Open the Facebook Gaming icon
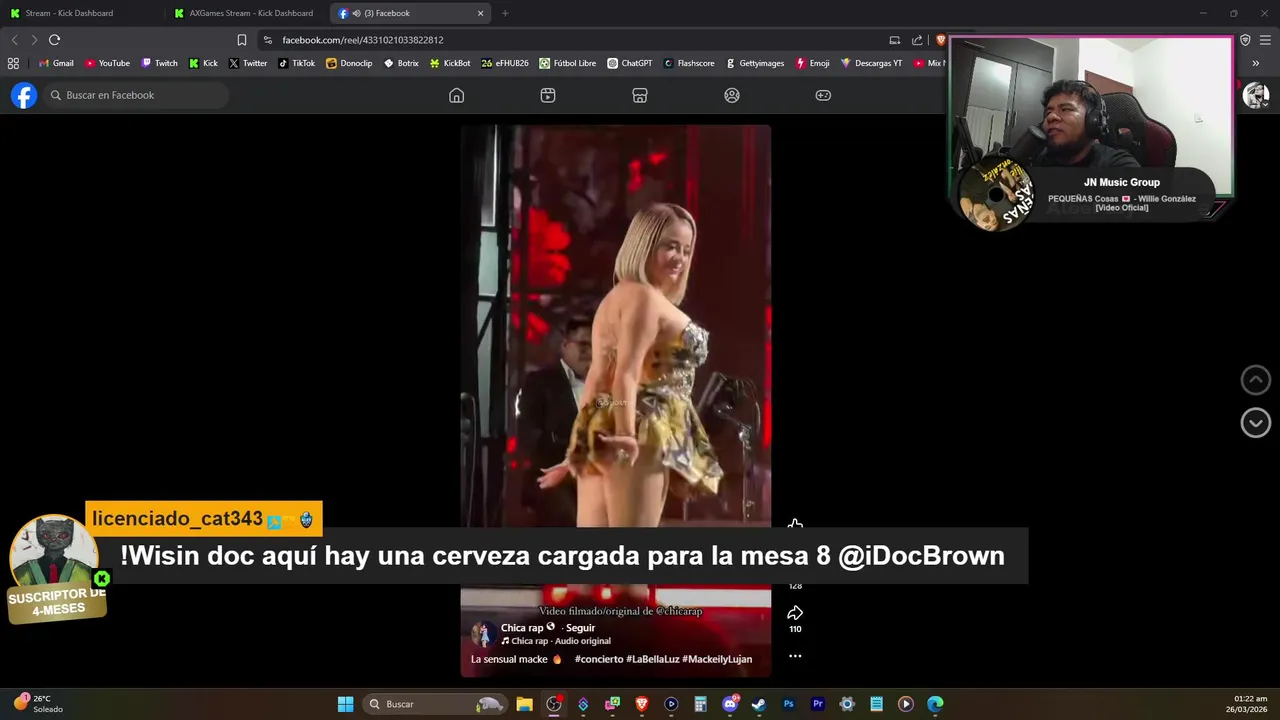This screenshot has width=1280, height=720. (823, 95)
